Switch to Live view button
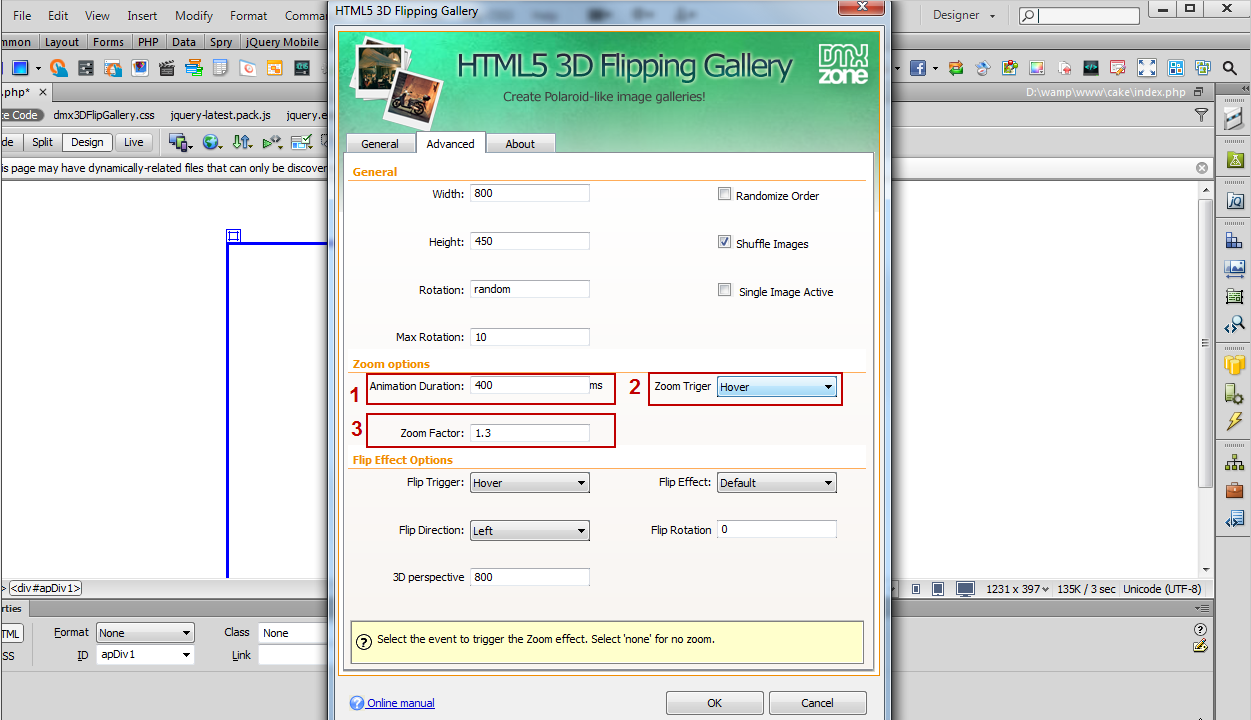Viewport: 1251px width, 720px height. click(x=133, y=142)
